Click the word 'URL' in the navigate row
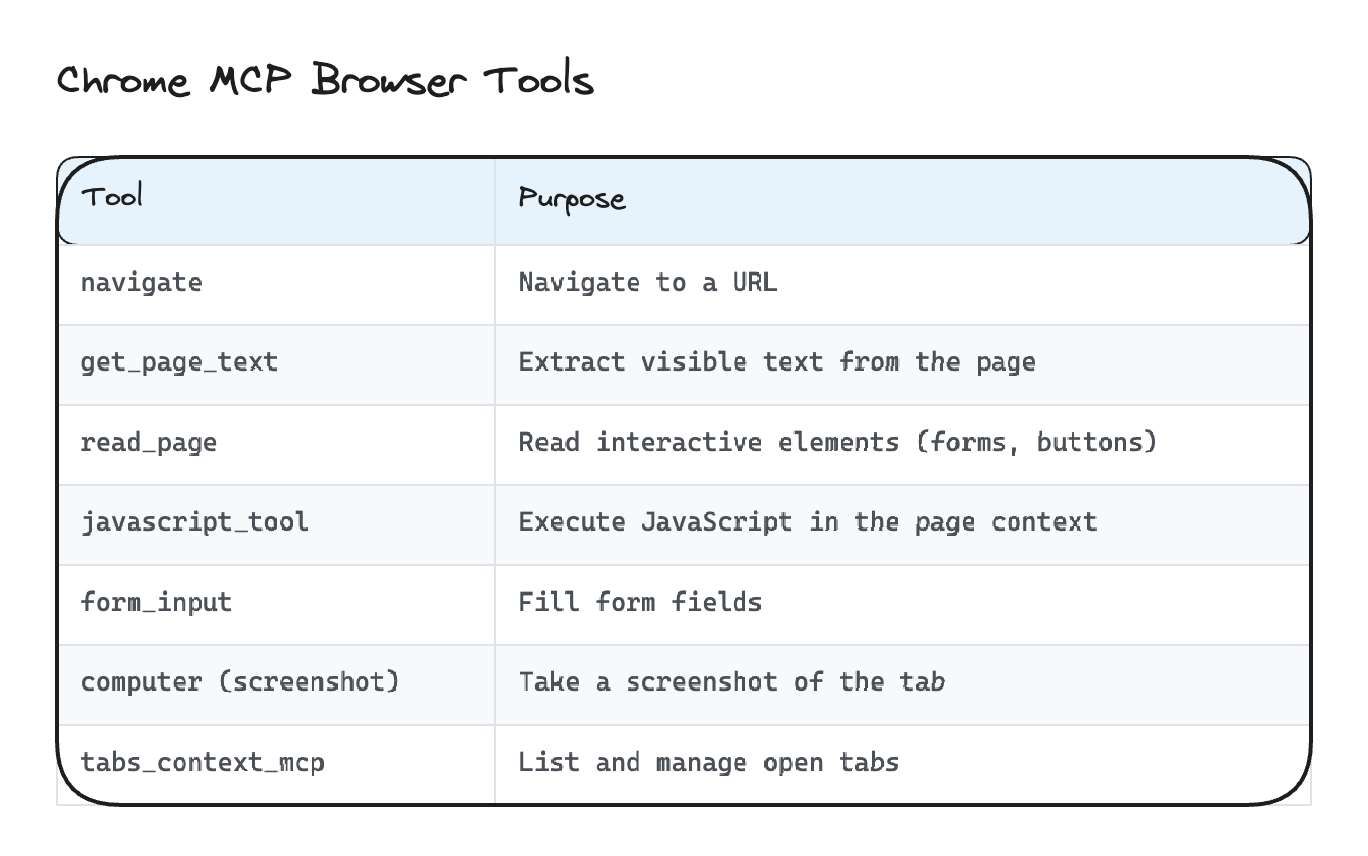This screenshot has height=856, width=1368. 754,283
